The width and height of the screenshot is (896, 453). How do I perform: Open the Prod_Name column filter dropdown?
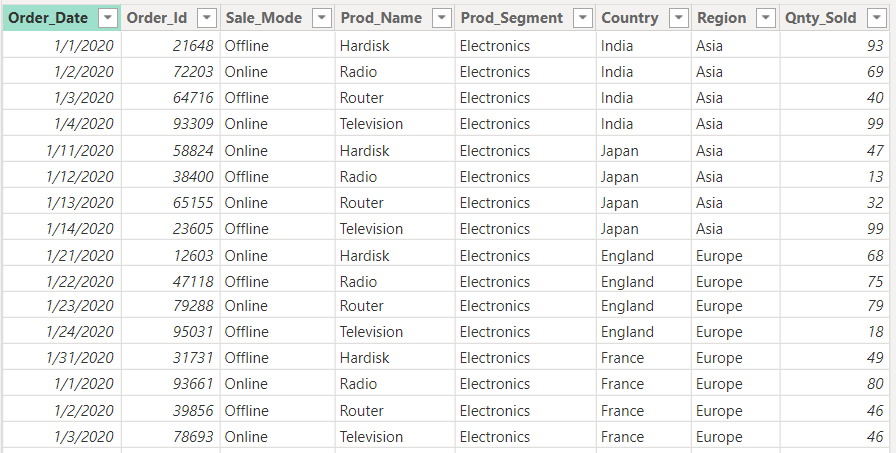click(440, 18)
